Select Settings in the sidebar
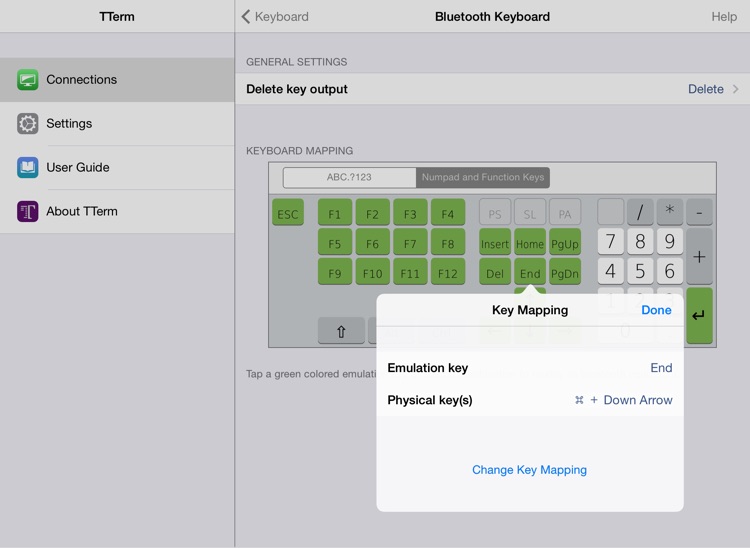The height and width of the screenshot is (548, 750). (117, 123)
